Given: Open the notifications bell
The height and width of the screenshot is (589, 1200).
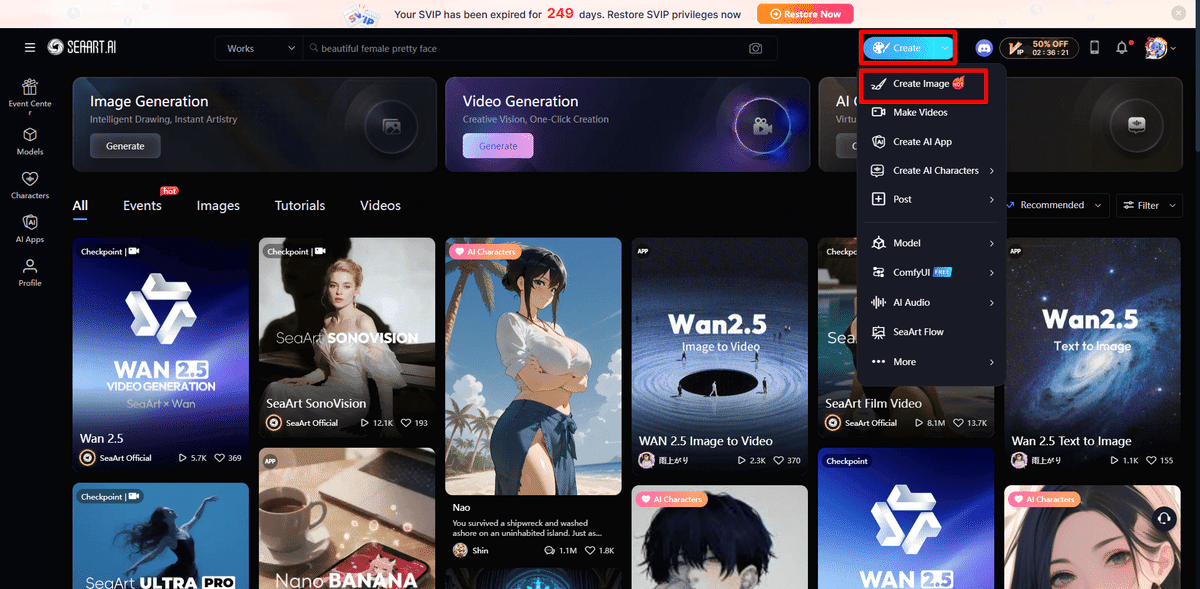Looking at the screenshot, I should point(1122,48).
